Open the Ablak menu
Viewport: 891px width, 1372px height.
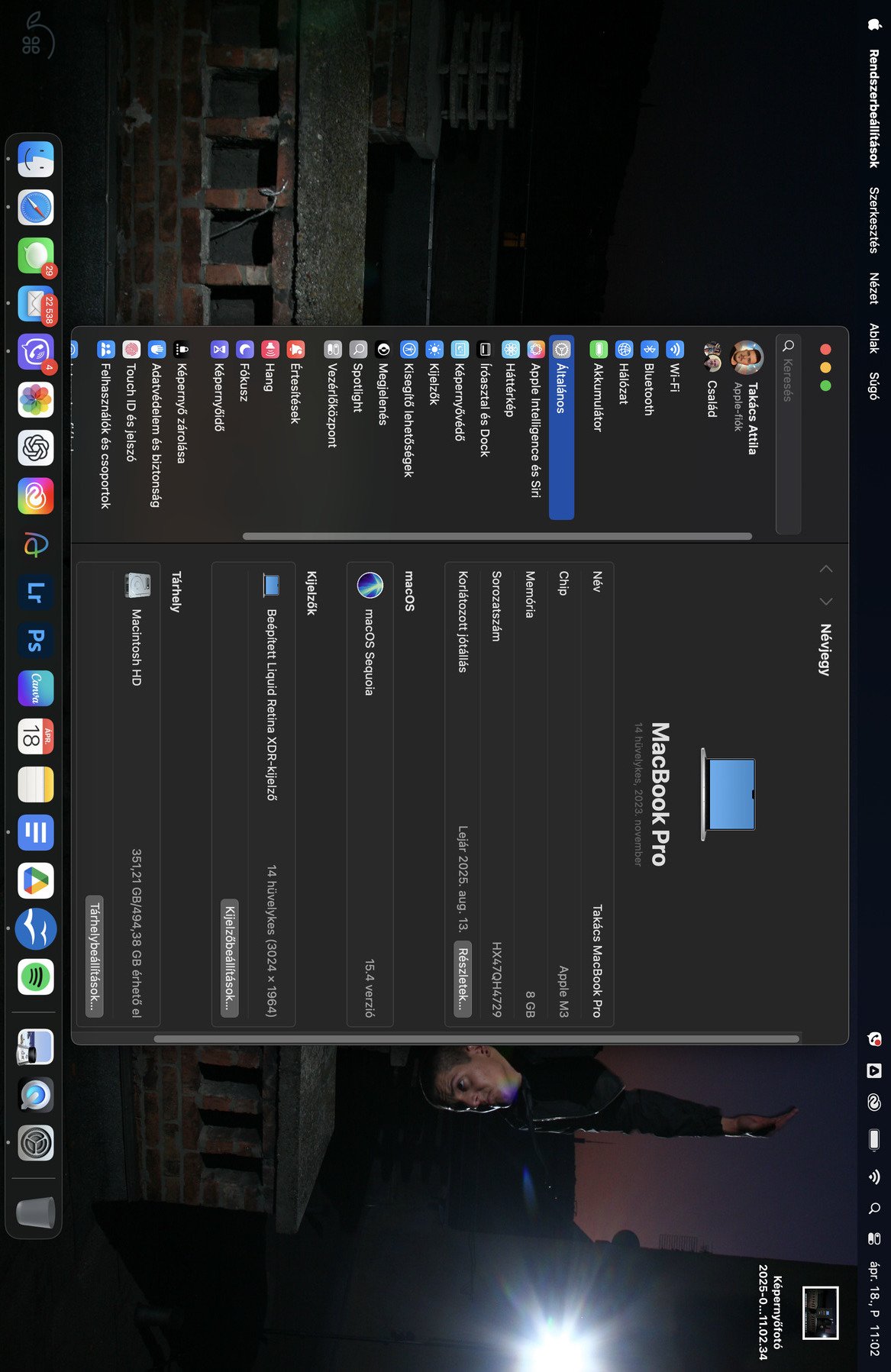click(x=874, y=338)
